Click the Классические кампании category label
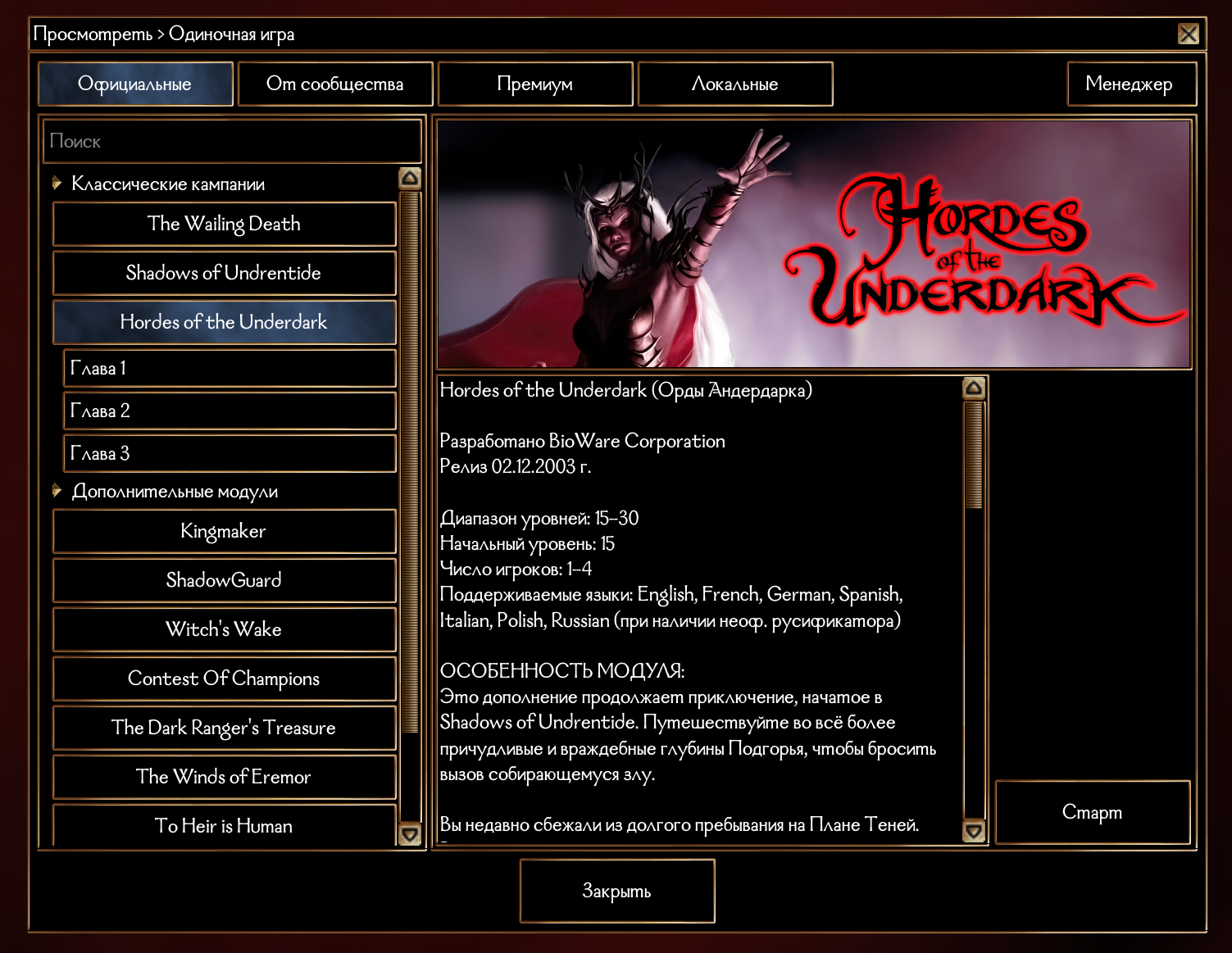The height and width of the screenshot is (953, 1232). click(x=168, y=184)
